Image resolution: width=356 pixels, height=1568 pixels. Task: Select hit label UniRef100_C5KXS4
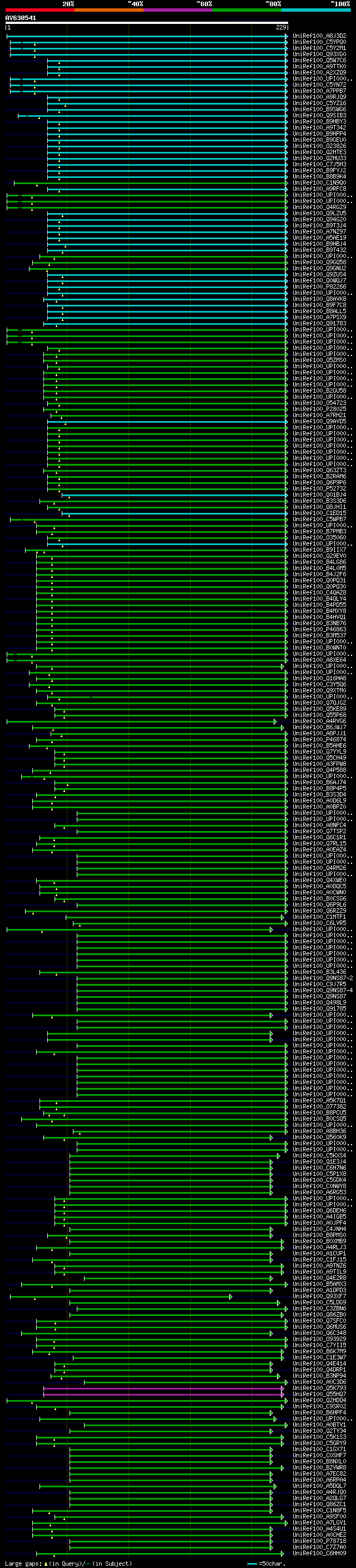tap(319, 1155)
